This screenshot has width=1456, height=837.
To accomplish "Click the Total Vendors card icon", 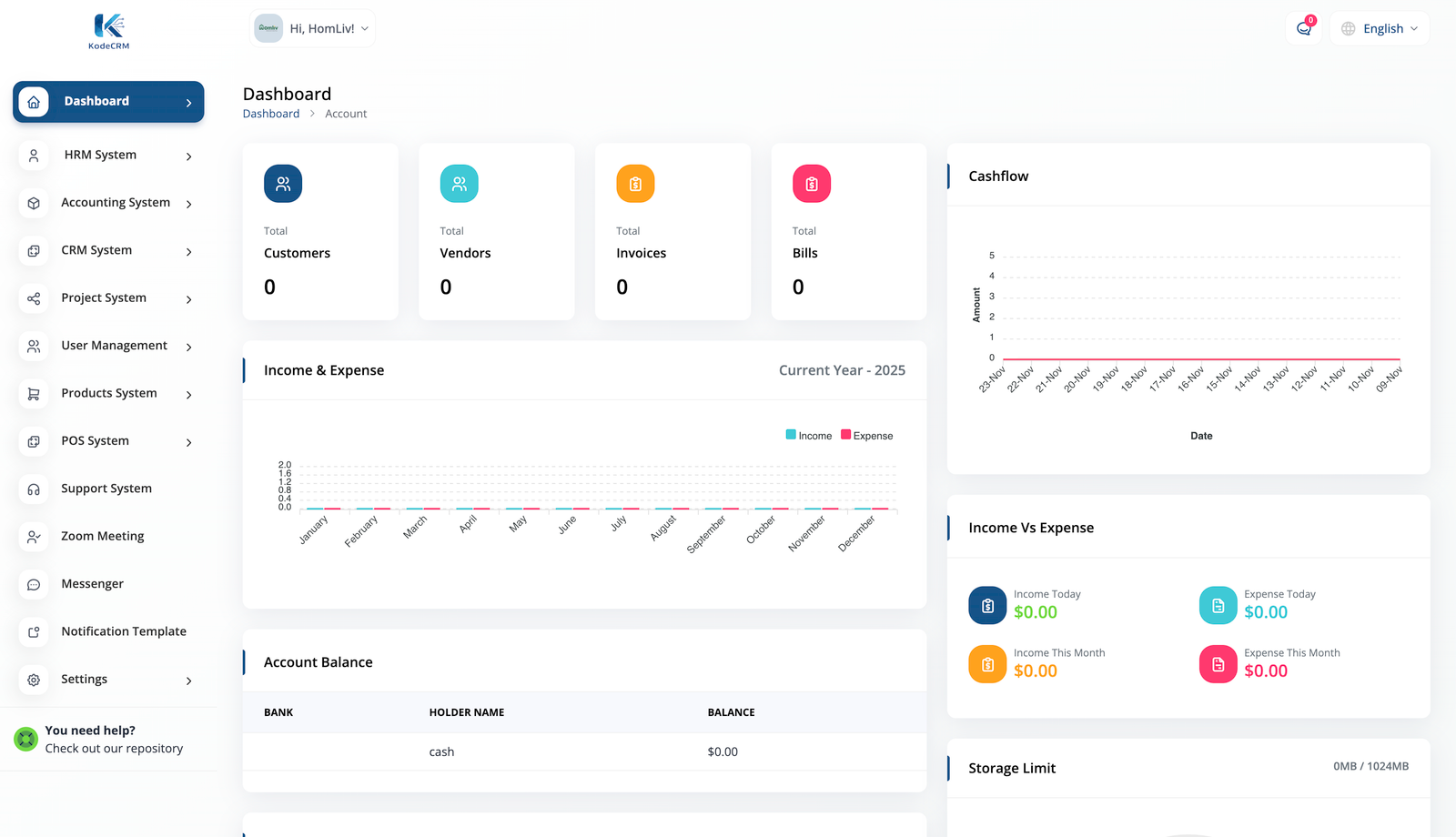I will (x=459, y=184).
